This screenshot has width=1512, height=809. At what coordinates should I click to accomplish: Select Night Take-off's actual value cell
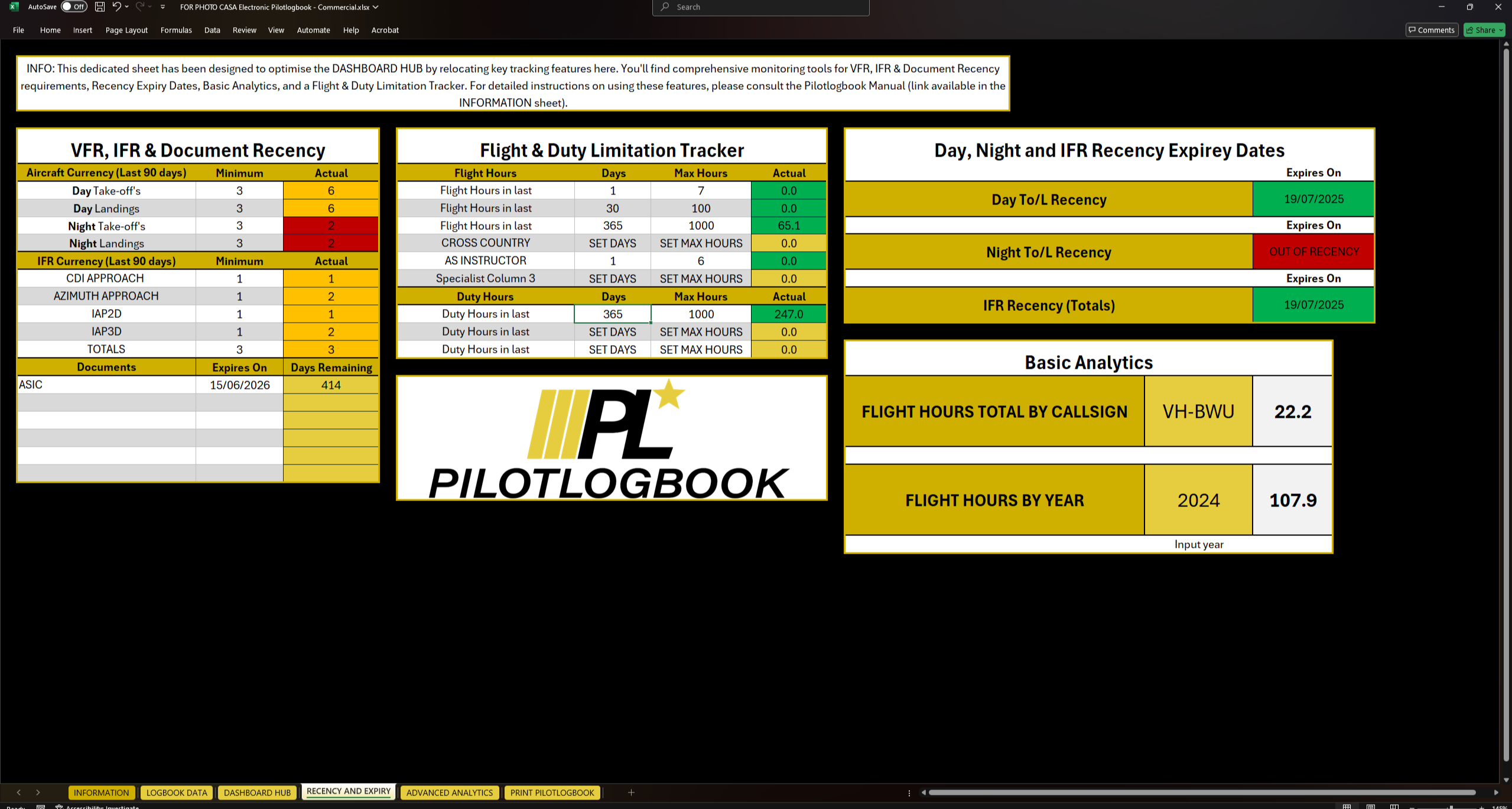331,226
